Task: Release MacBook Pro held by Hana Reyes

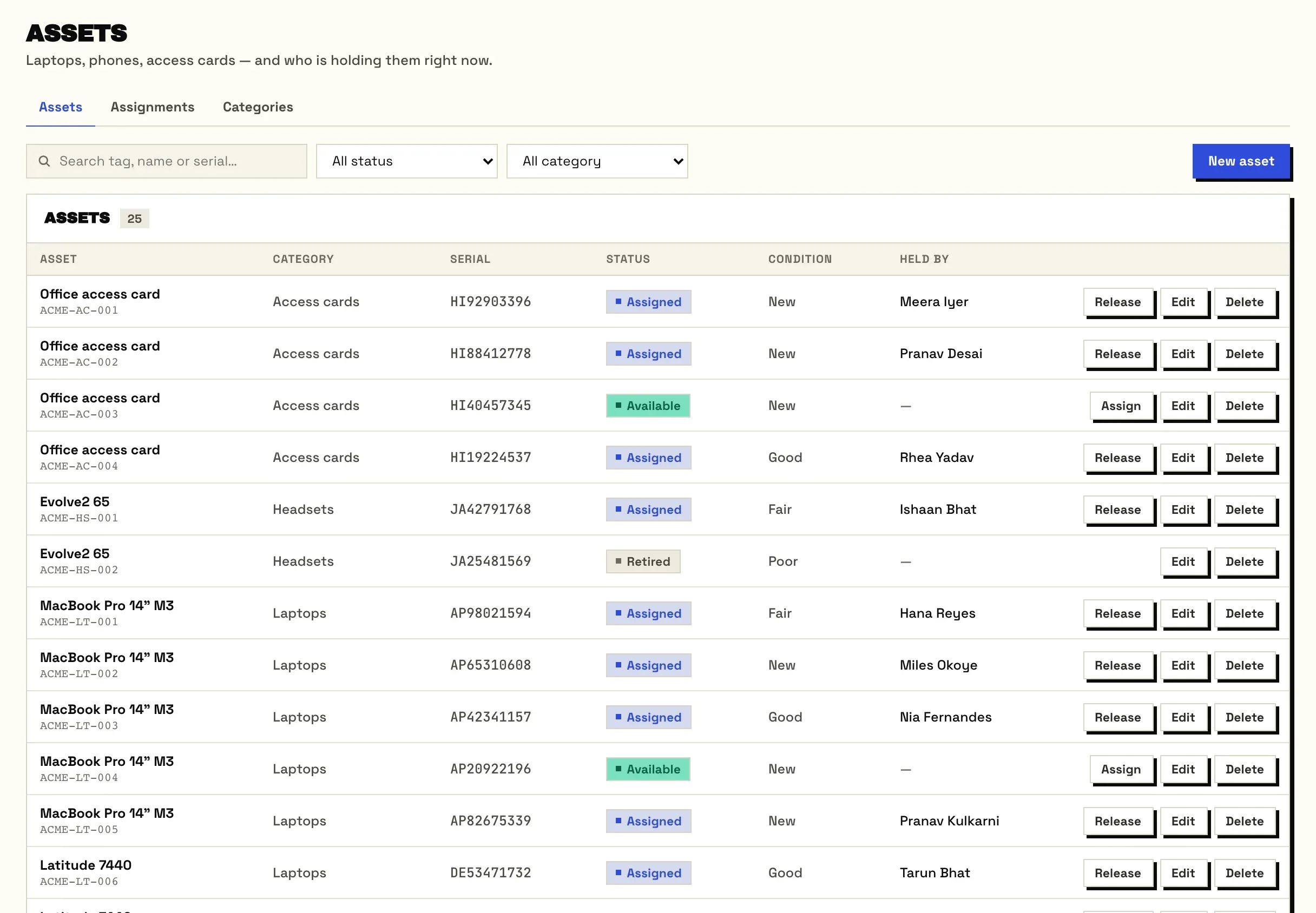Action: [1117, 614]
